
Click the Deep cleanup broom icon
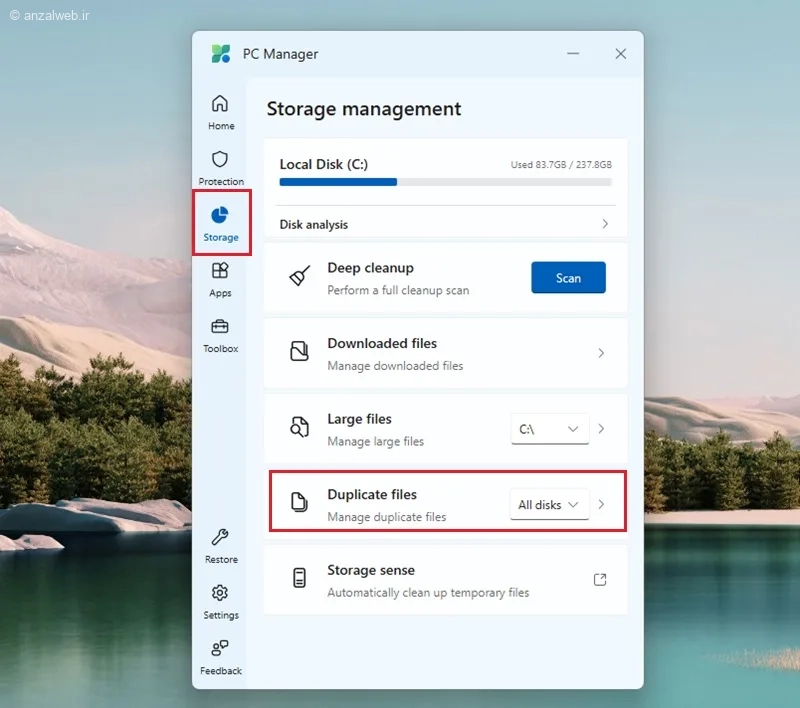pyautogui.click(x=299, y=276)
